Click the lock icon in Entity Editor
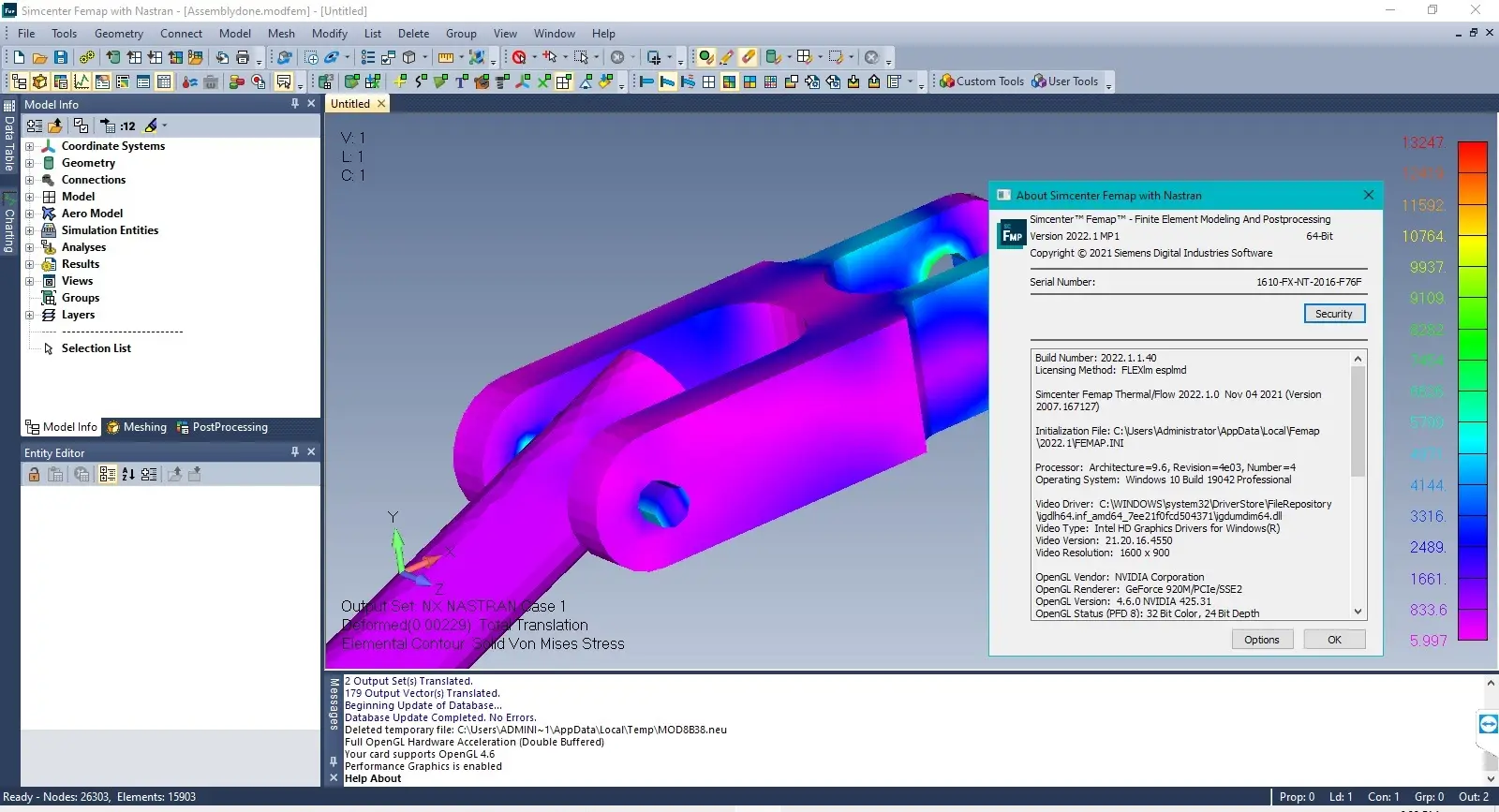The width and height of the screenshot is (1499, 812). click(x=34, y=475)
